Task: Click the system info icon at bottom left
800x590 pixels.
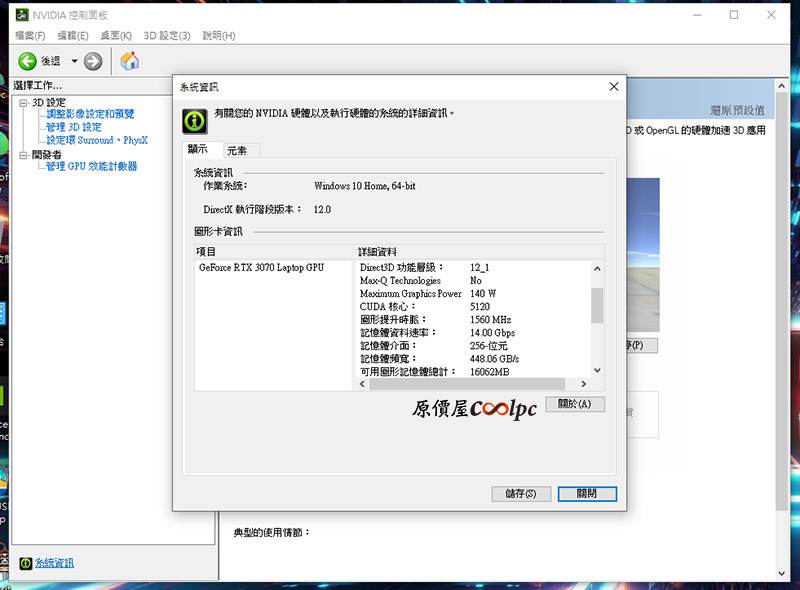Action: [x=26, y=563]
